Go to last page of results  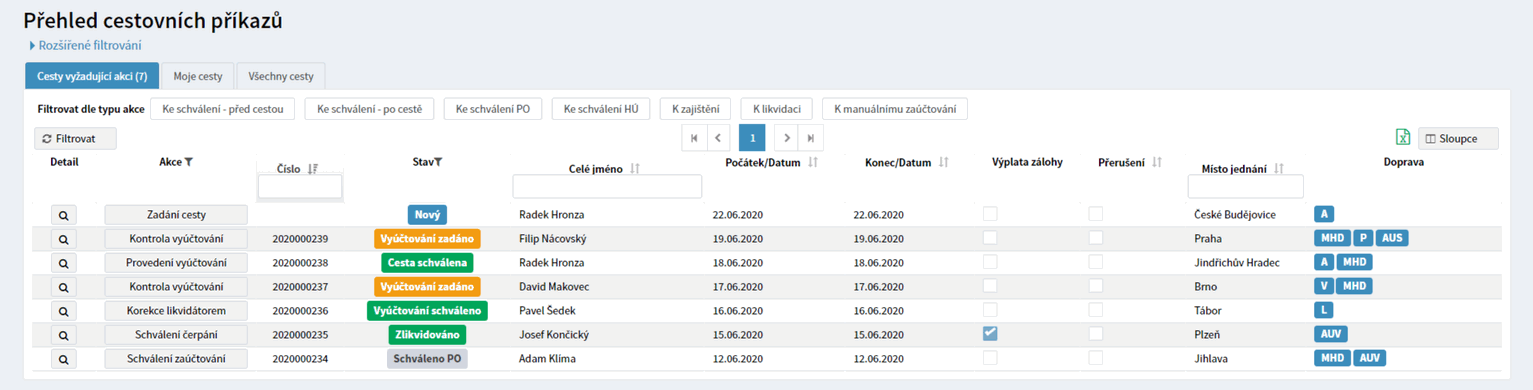[x=811, y=138]
